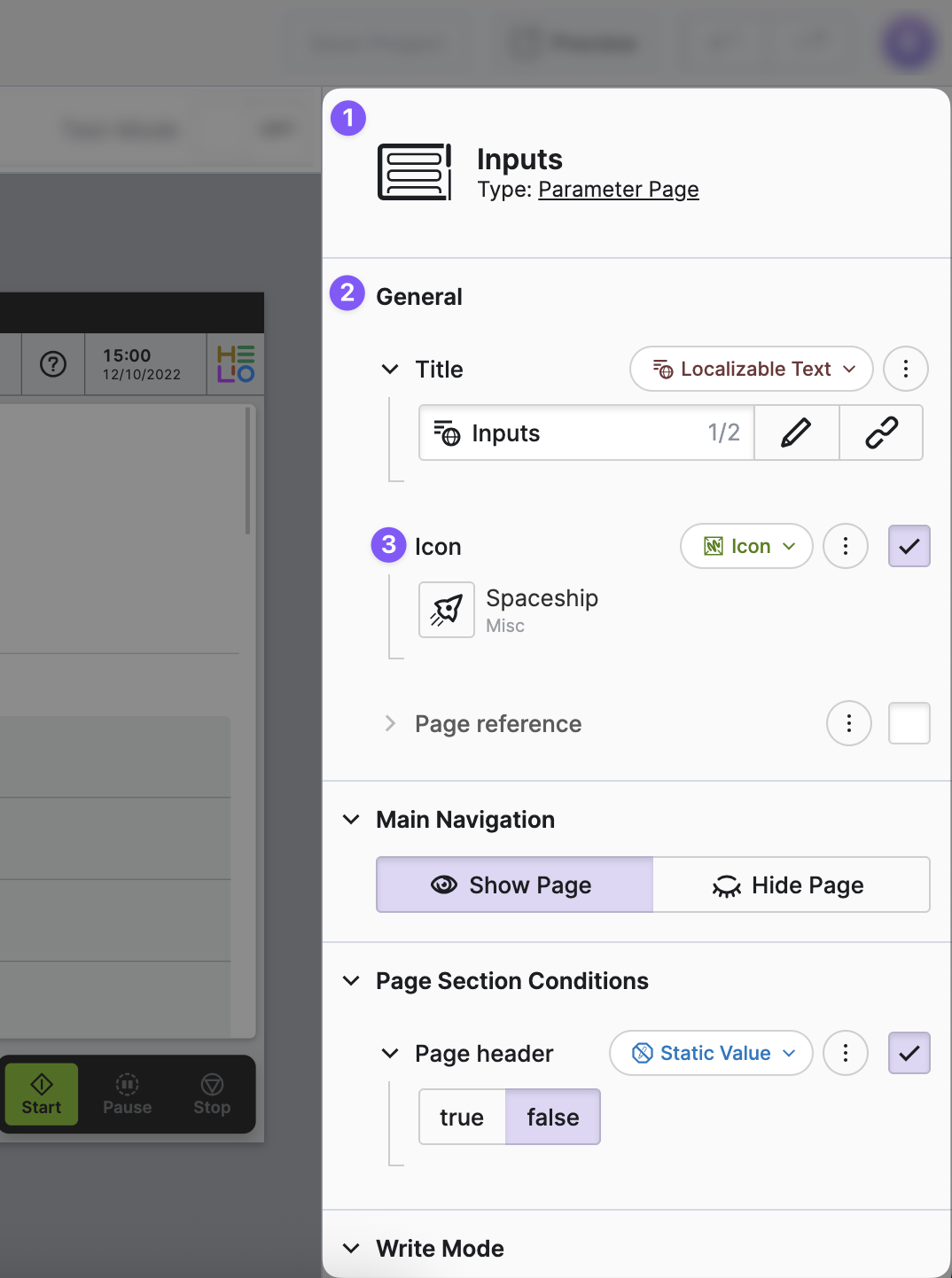The height and width of the screenshot is (1278, 952).
Task: Expand the Page reference property
Action: [390, 724]
